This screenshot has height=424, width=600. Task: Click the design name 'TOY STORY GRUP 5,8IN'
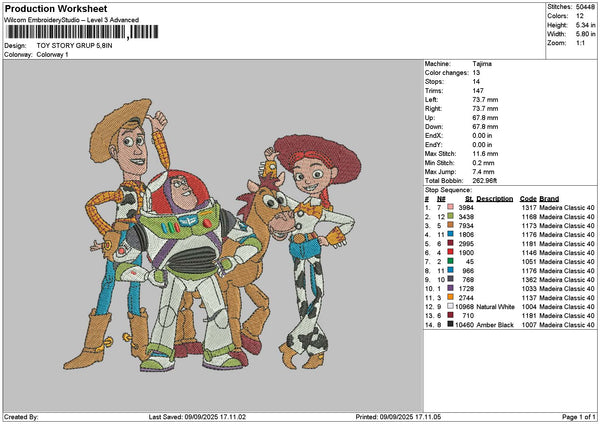click(x=75, y=46)
